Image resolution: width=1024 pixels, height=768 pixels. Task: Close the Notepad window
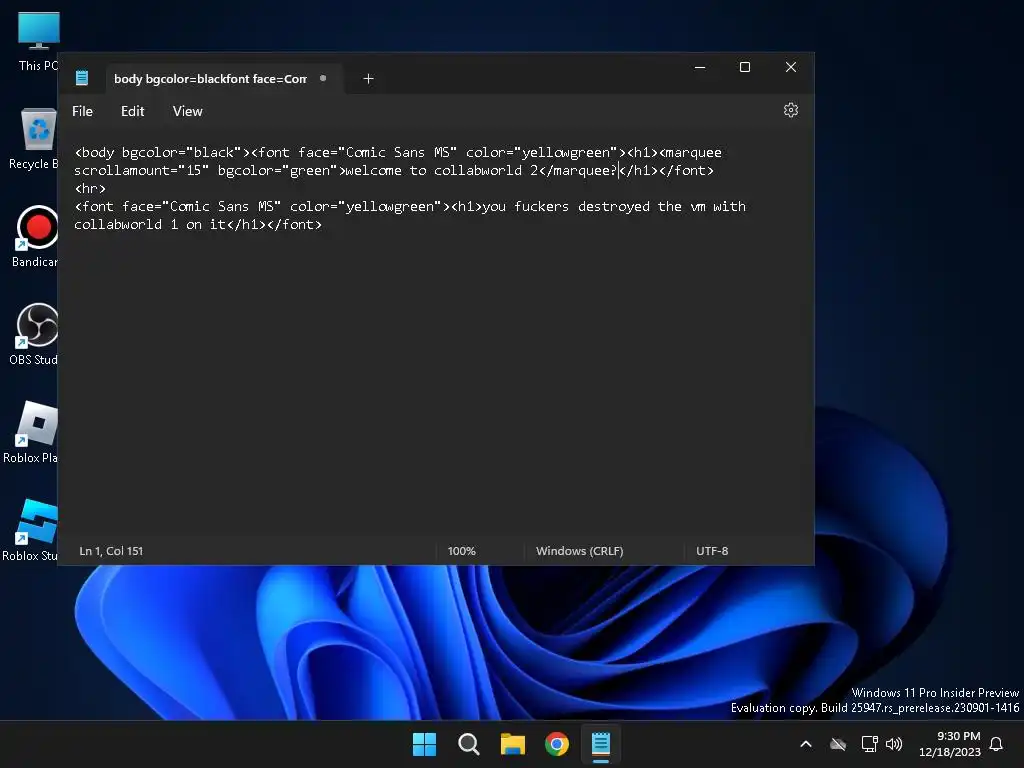click(790, 67)
